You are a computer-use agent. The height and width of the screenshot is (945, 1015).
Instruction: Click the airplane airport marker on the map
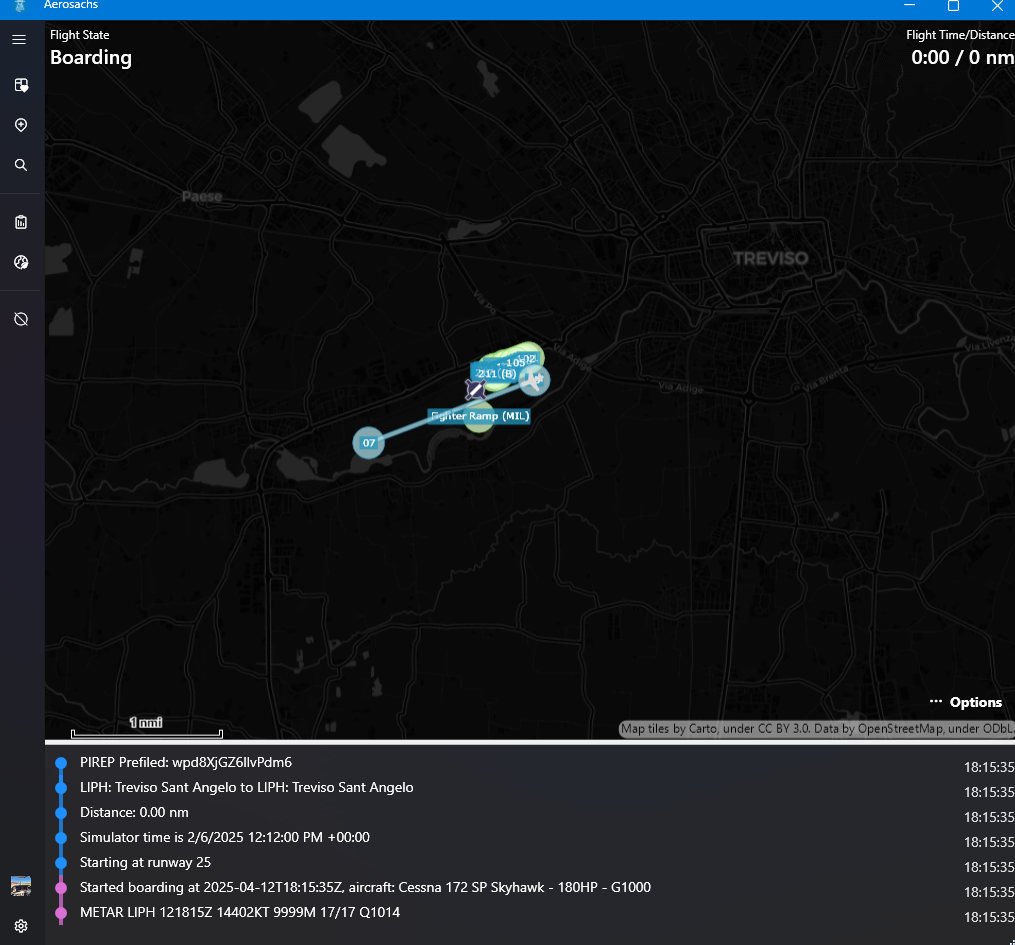(x=535, y=380)
